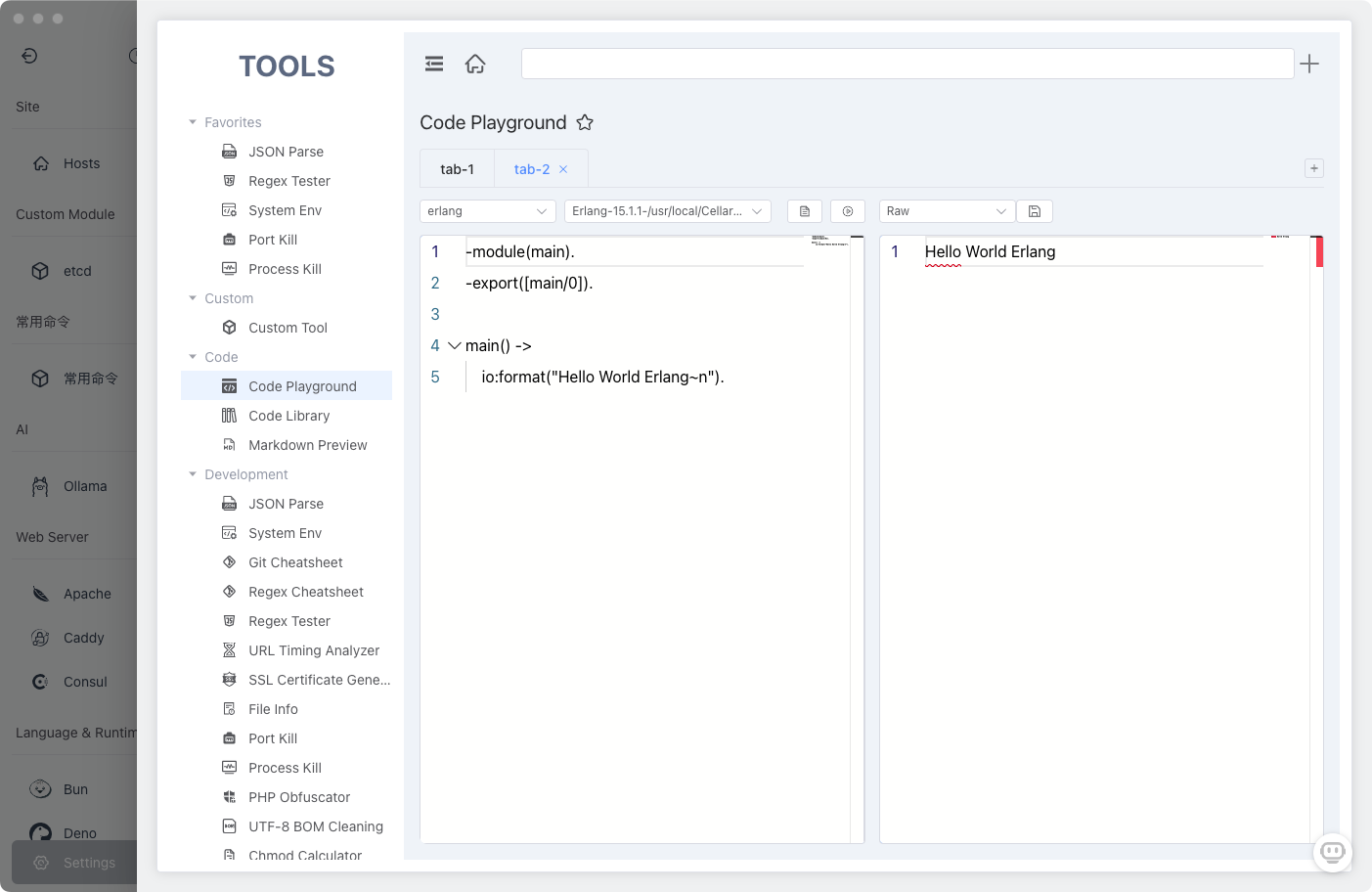This screenshot has width=1372, height=892.
Task: Fold the main() function at line 4
Action: point(454,345)
